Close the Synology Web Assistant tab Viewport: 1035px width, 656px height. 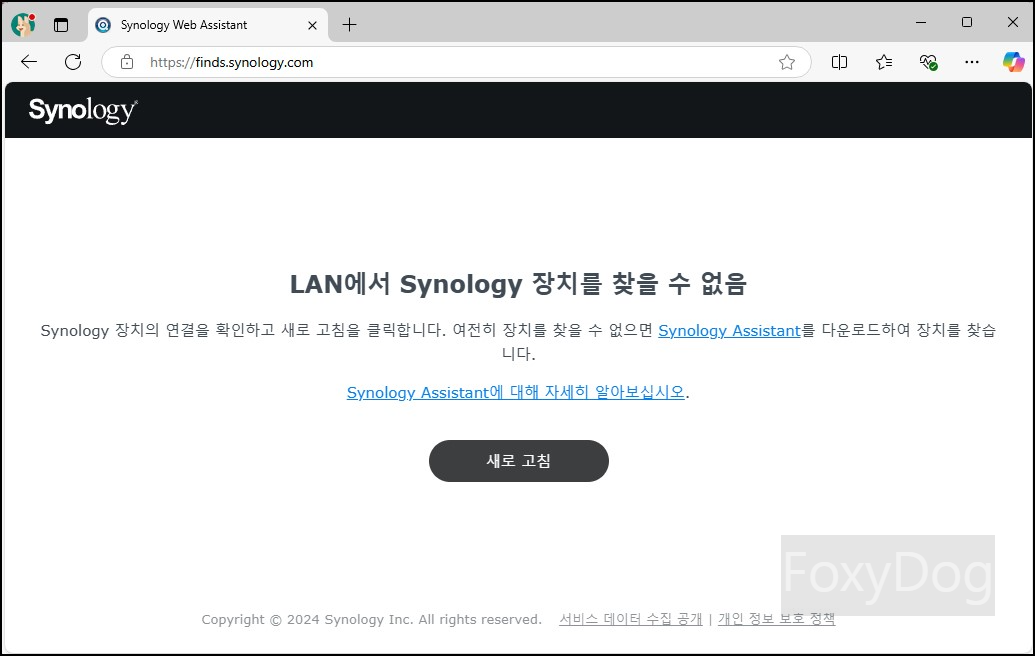[312, 25]
